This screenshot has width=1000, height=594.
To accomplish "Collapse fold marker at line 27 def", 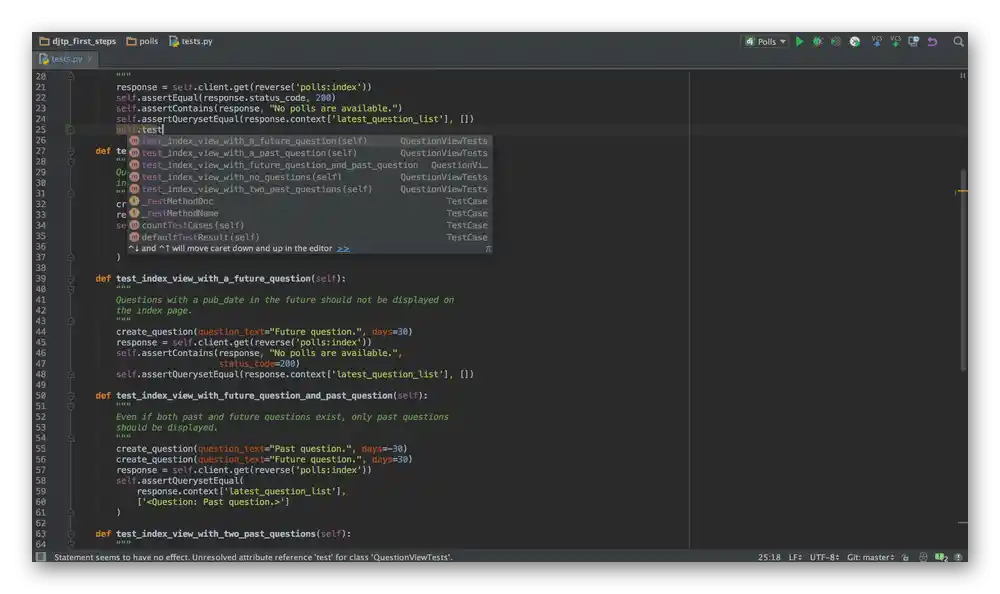I will (71, 151).
